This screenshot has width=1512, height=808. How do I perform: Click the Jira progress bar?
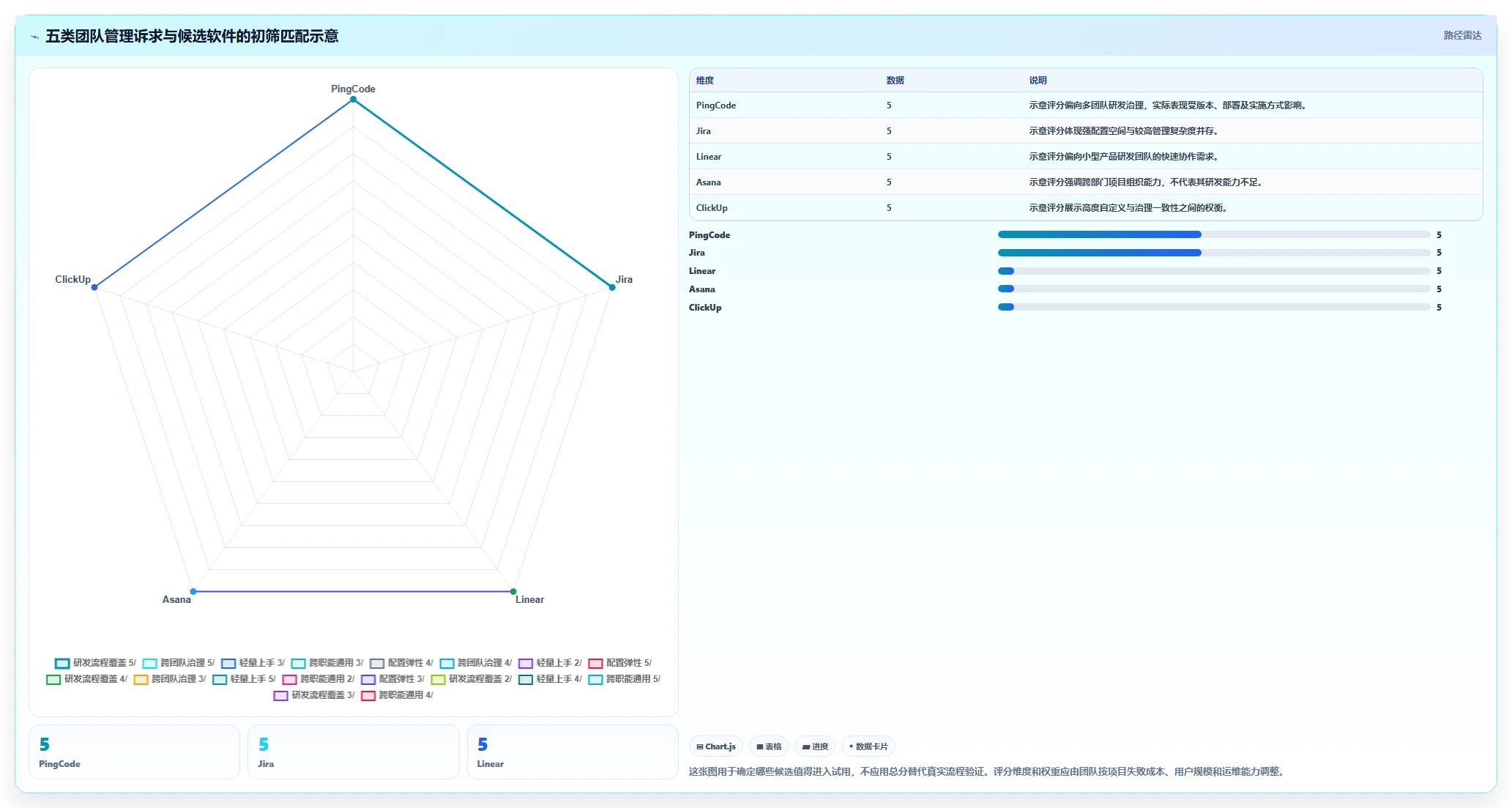click(1214, 253)
